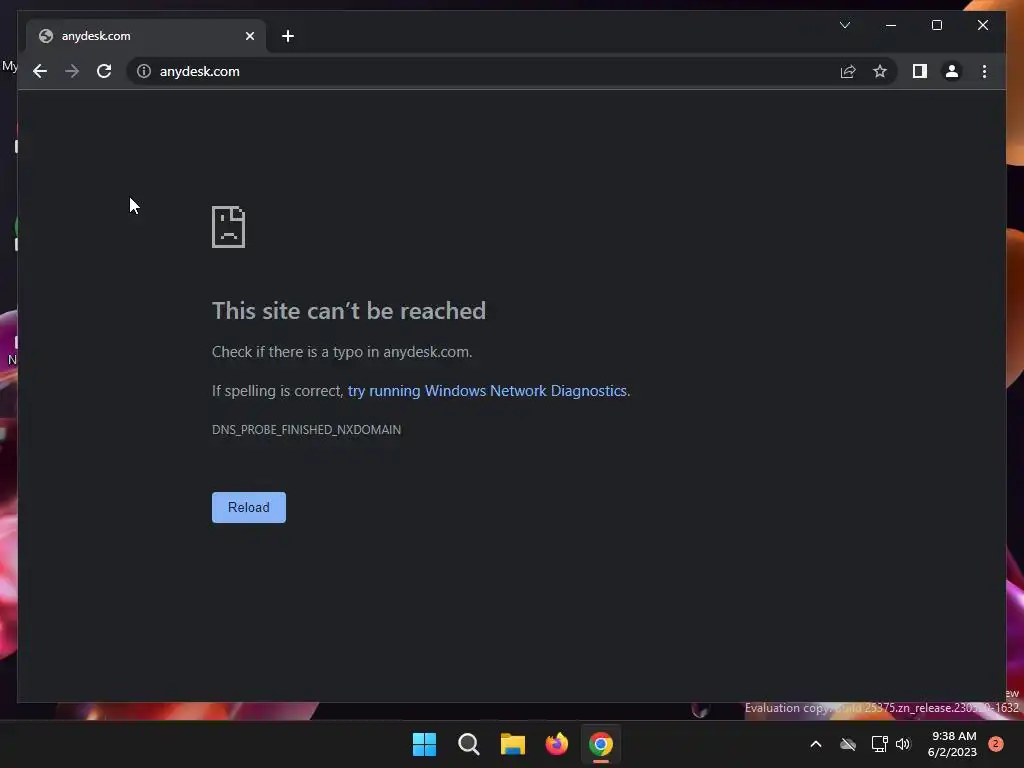Expand the tab search chevron

point(844,25)
